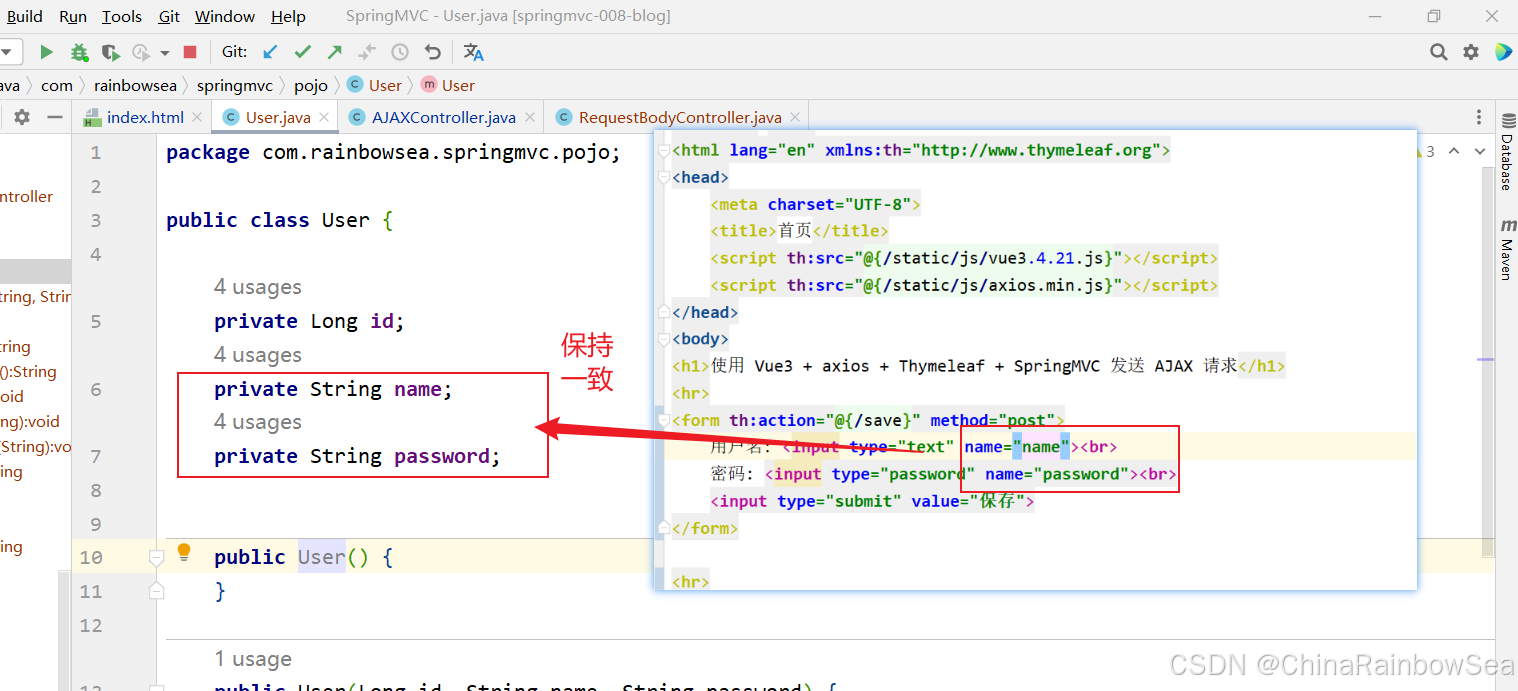Commit changes with the green checkmark
Screen dimensions: 1518x691
(302, 52)
